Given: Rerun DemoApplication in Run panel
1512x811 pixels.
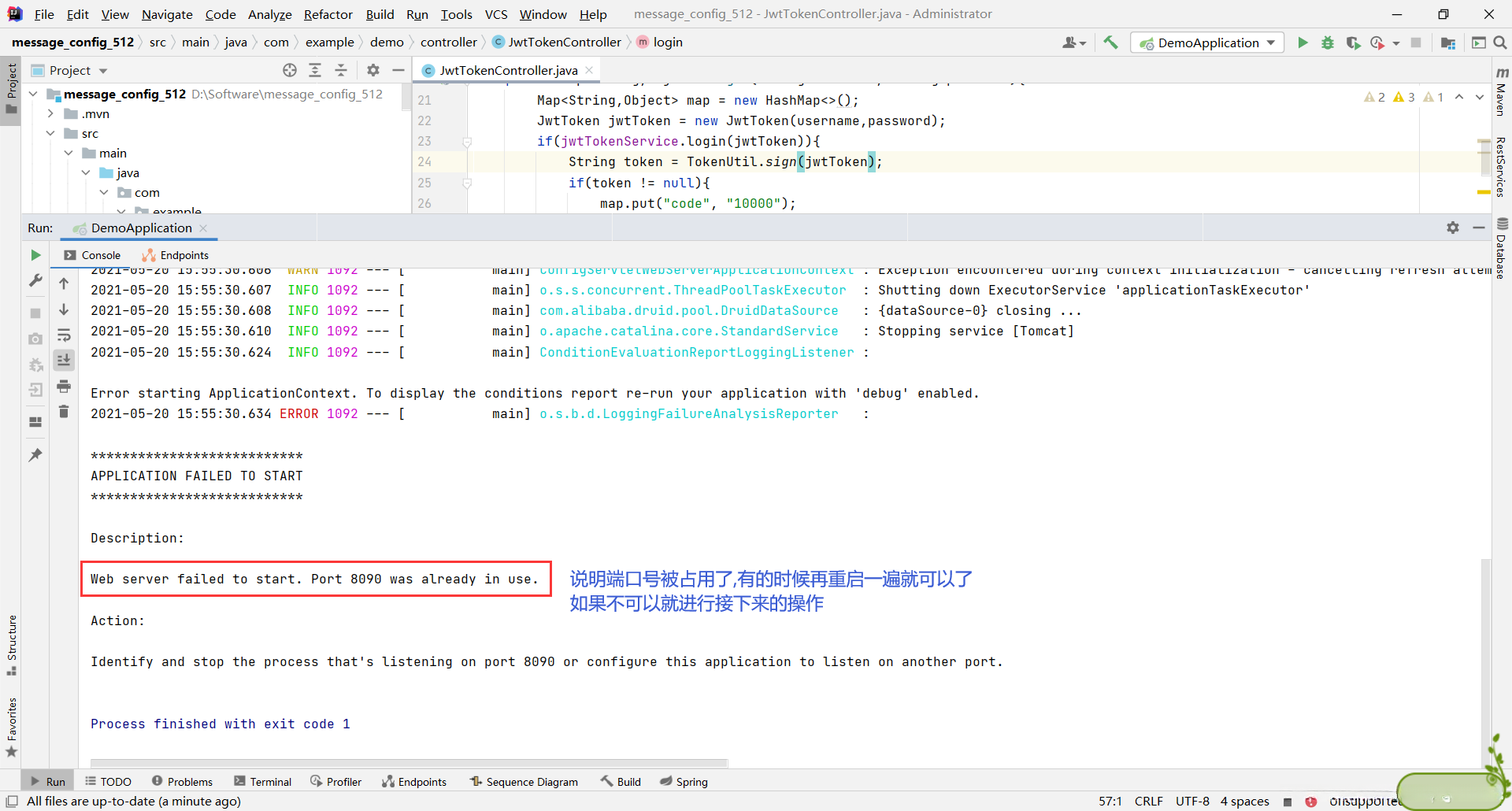Looking at the screenshot, I should (35, 255).
